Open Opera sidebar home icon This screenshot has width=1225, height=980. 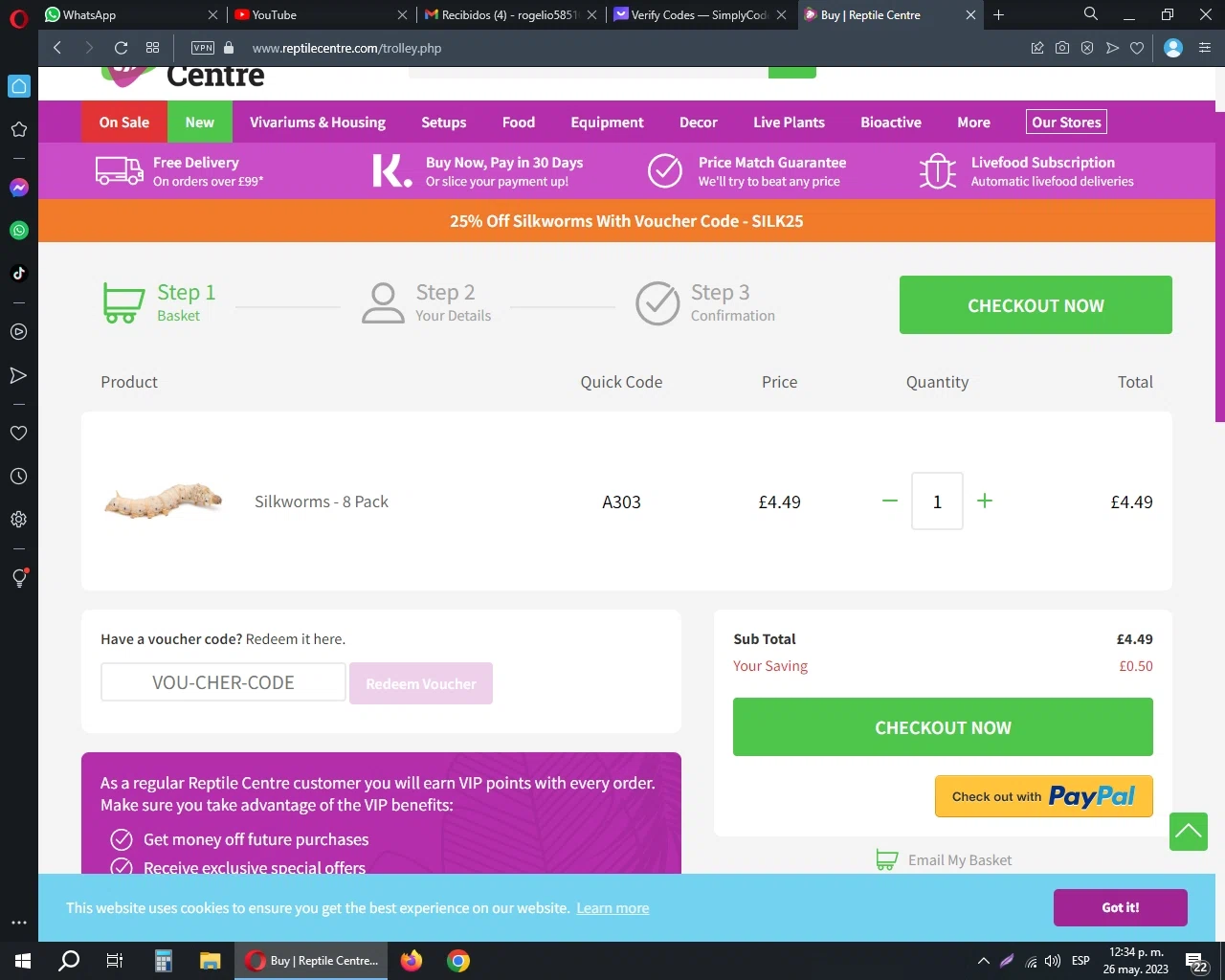(18, 86)
